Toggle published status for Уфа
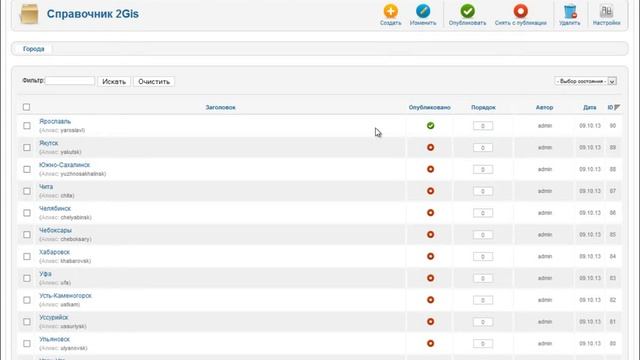640x360 pixels. 430,278
